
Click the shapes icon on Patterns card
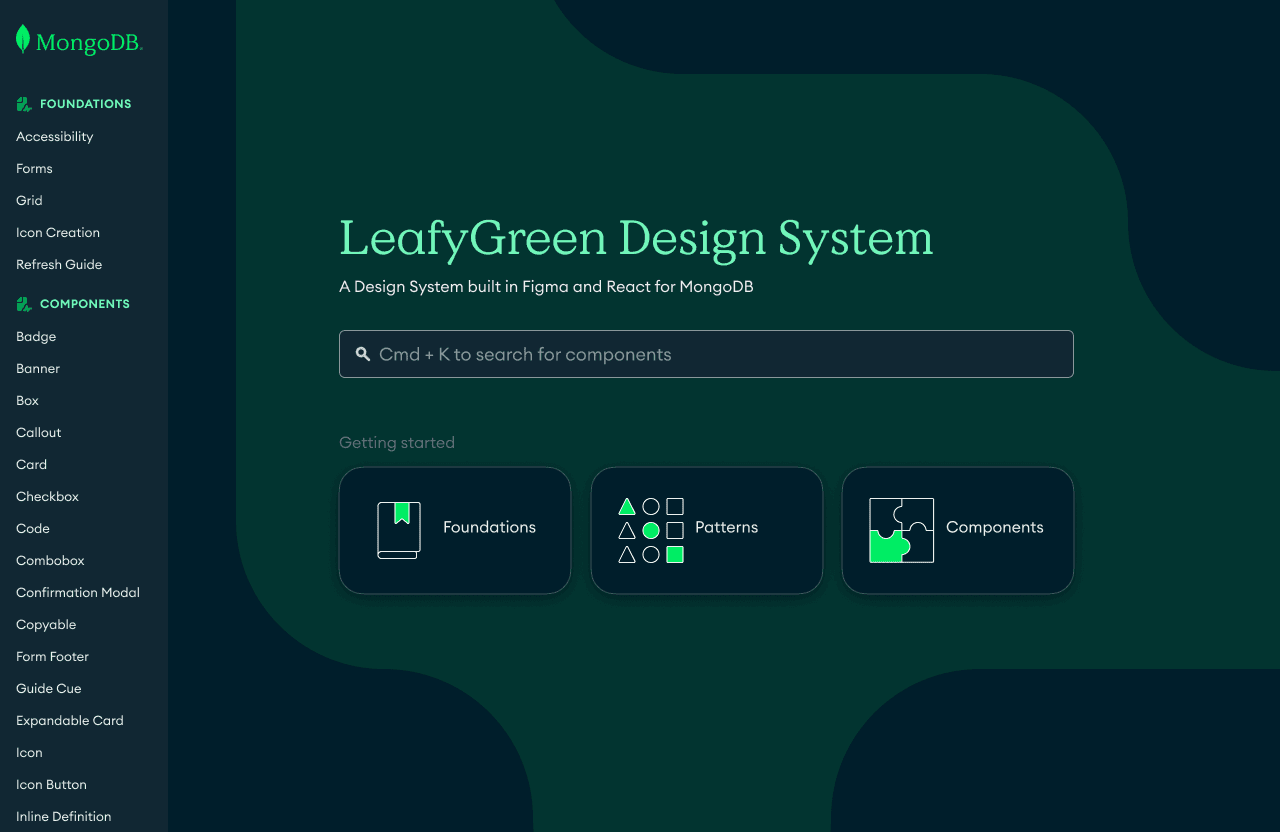651,530
